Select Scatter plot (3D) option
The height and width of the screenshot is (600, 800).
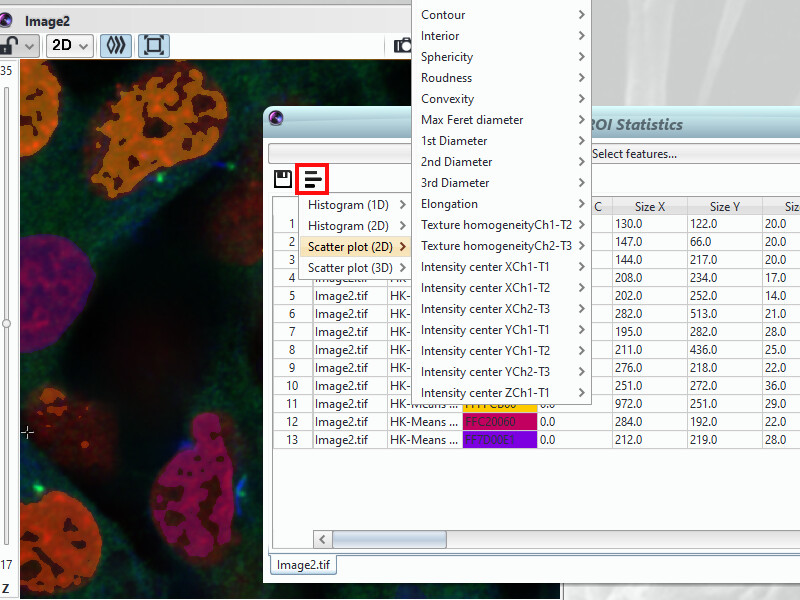coord(352,266)
